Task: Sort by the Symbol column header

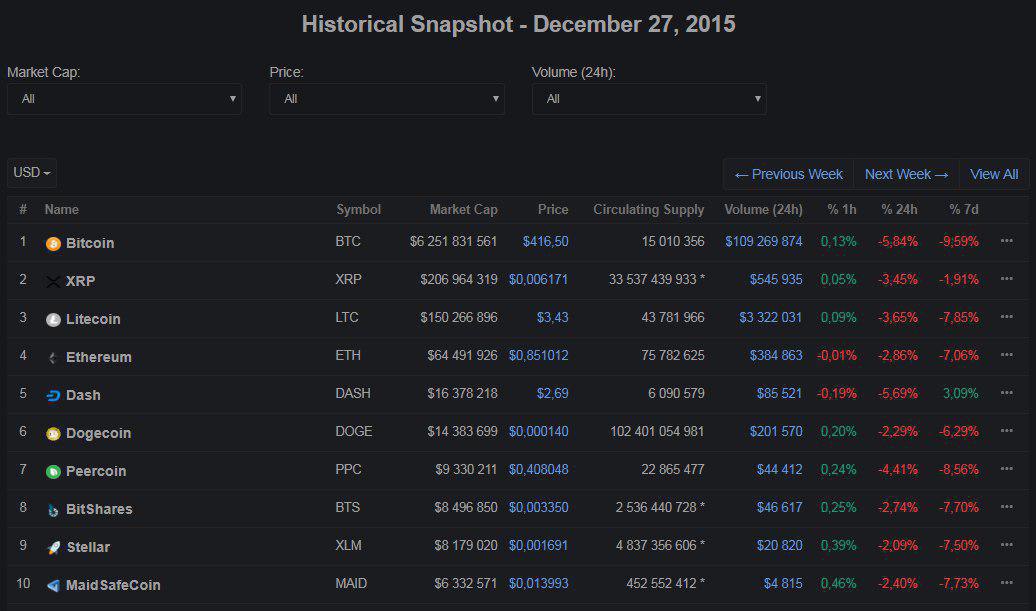Action: (x=358, y=209)
